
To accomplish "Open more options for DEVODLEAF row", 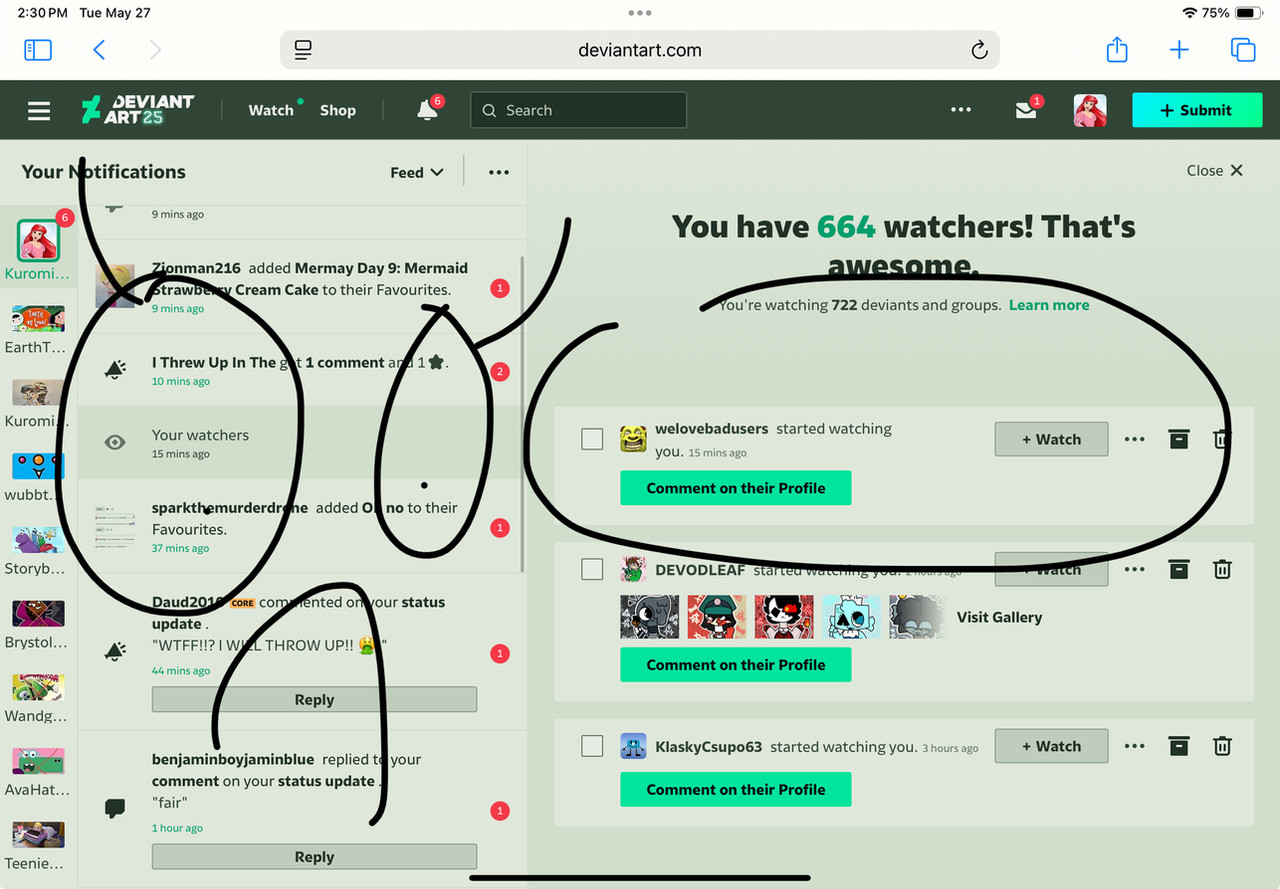I will (x=1134, y=570).
